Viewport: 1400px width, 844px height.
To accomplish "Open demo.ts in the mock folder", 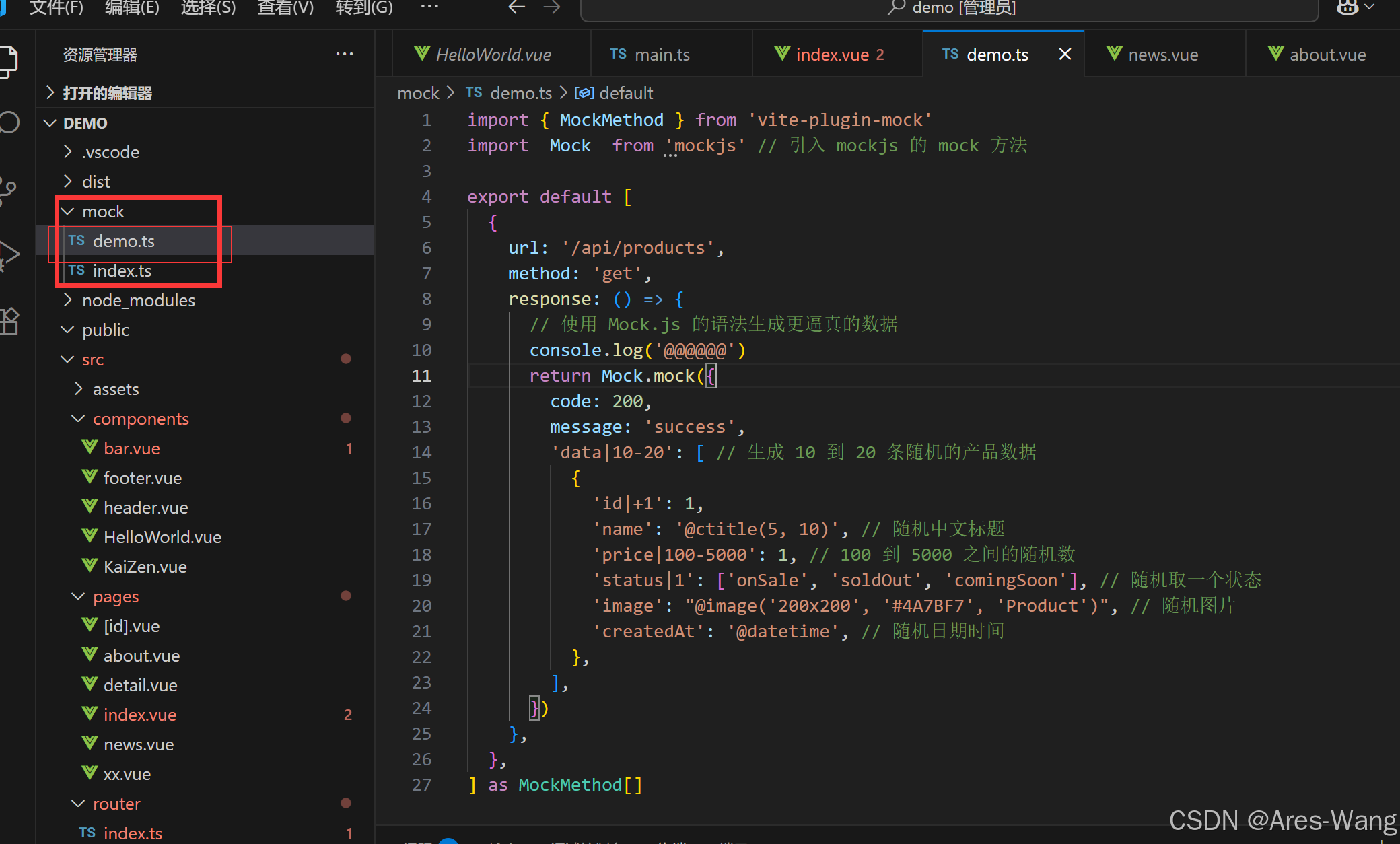I will point(205,241).
